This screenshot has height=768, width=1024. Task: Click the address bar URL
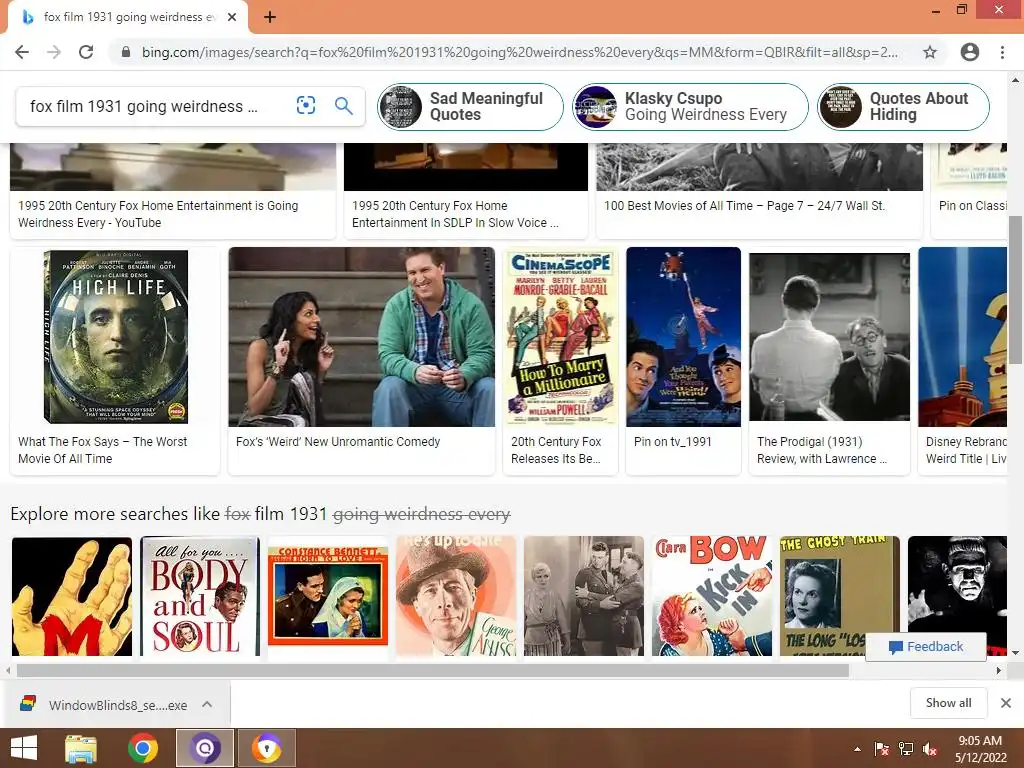click(x=520, y=52)
